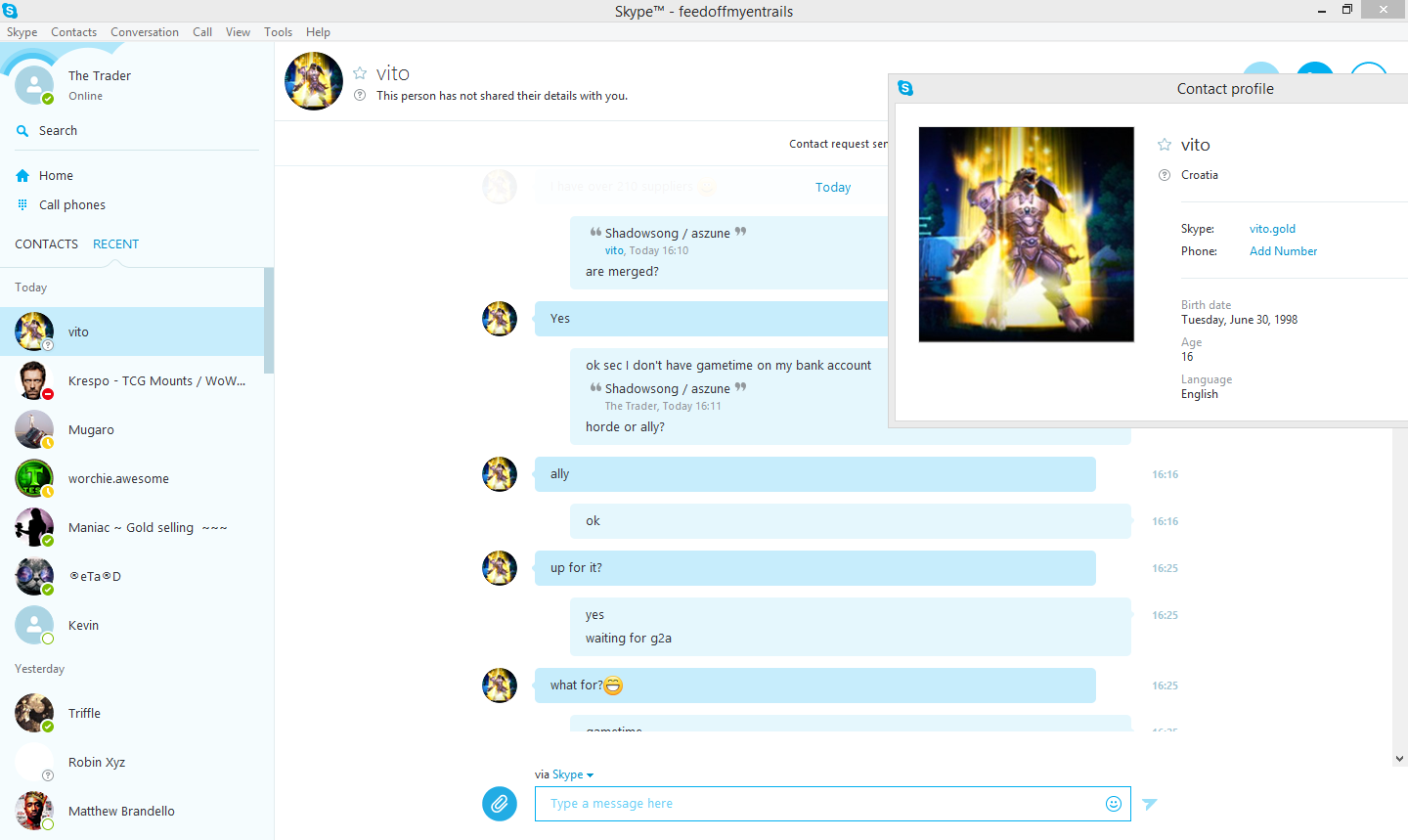This screenshot has height=840, width=1408.
Task: Open the Kevin conversation
Action: (x=132, y=626)
